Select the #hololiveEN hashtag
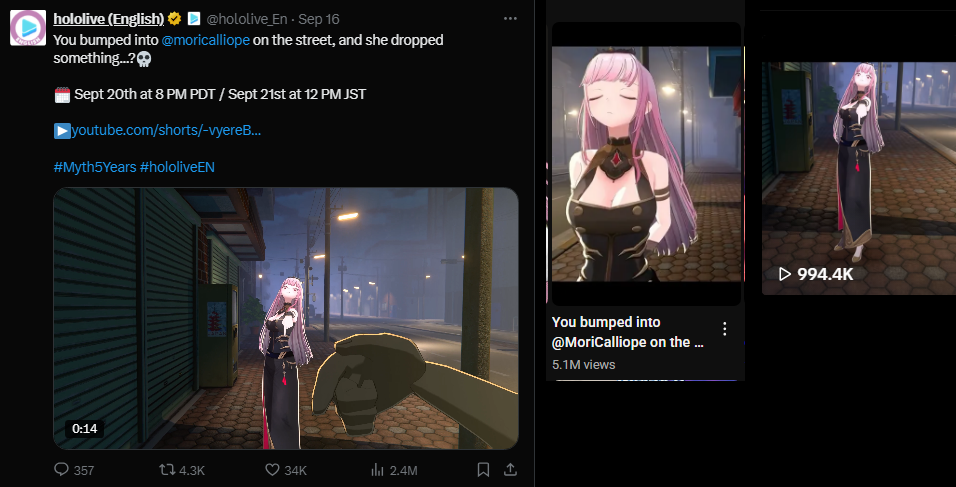Screen dimensions: 956x487 (x=177, y=167)
